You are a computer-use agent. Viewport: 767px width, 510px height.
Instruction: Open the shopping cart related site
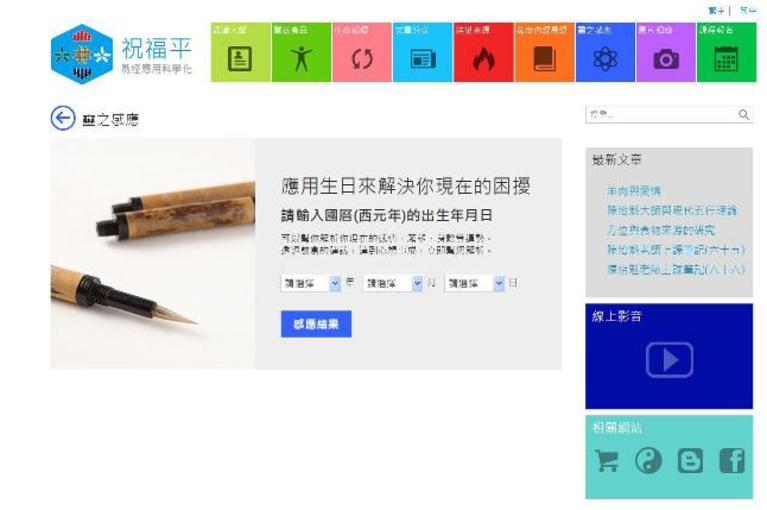tap(607, 460)
